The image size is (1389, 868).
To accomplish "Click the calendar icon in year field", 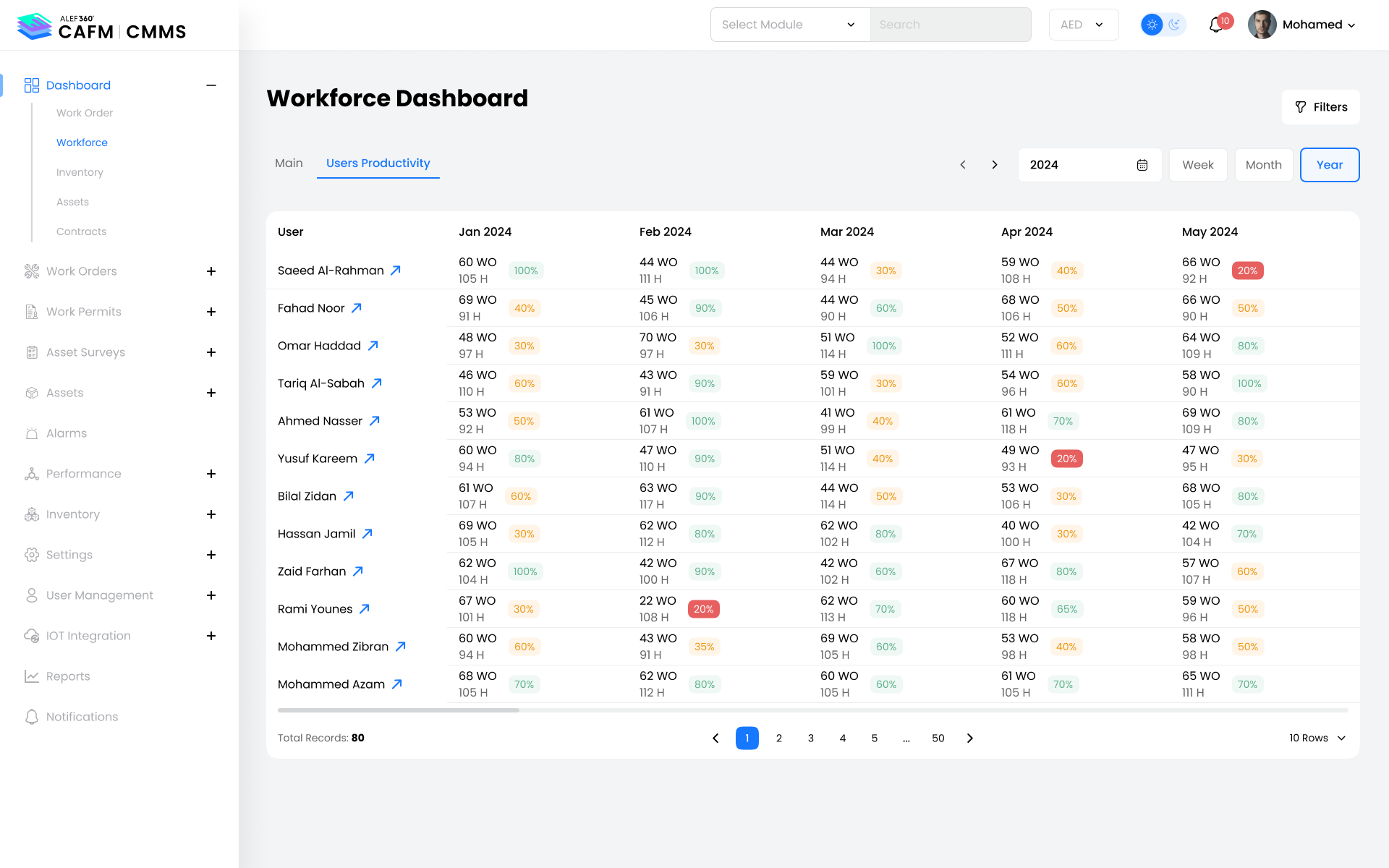I will [1142, 165].
